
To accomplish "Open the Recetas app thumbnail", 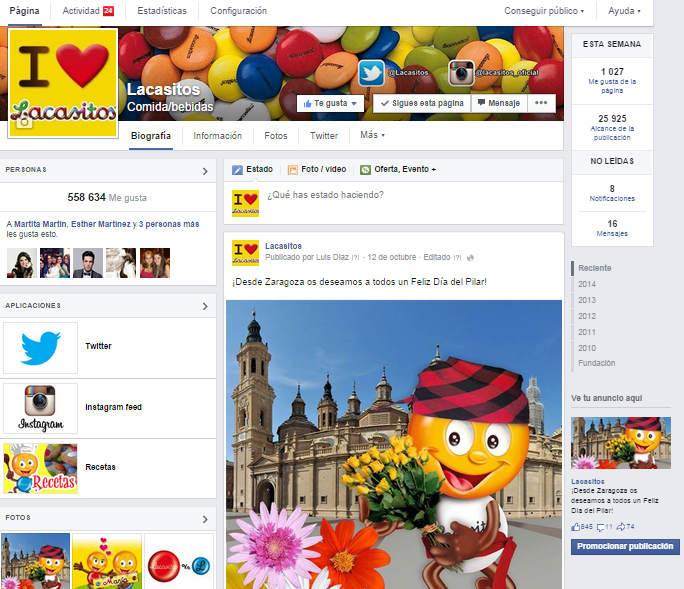I will [x=41, y=469].
